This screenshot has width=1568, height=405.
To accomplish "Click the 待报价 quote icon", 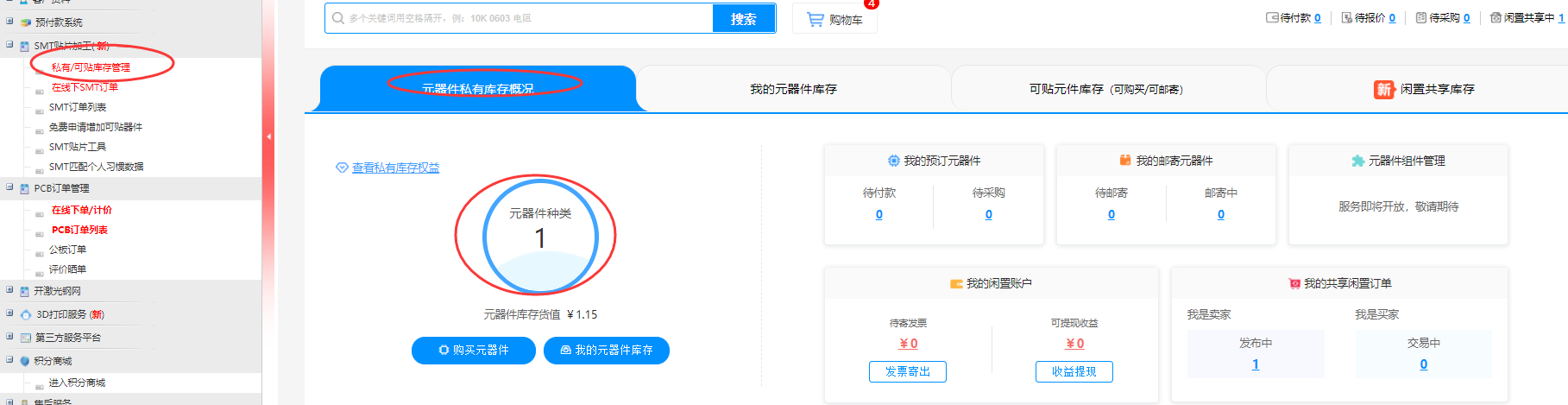I will 1347,17.
